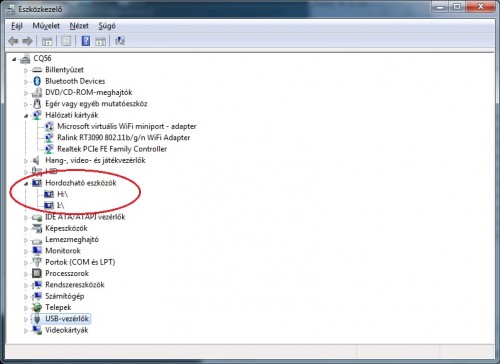This screenshot has height=364, width=500.
Task: Click the Bluetooth Devices icon
Action: coord(37,81)
